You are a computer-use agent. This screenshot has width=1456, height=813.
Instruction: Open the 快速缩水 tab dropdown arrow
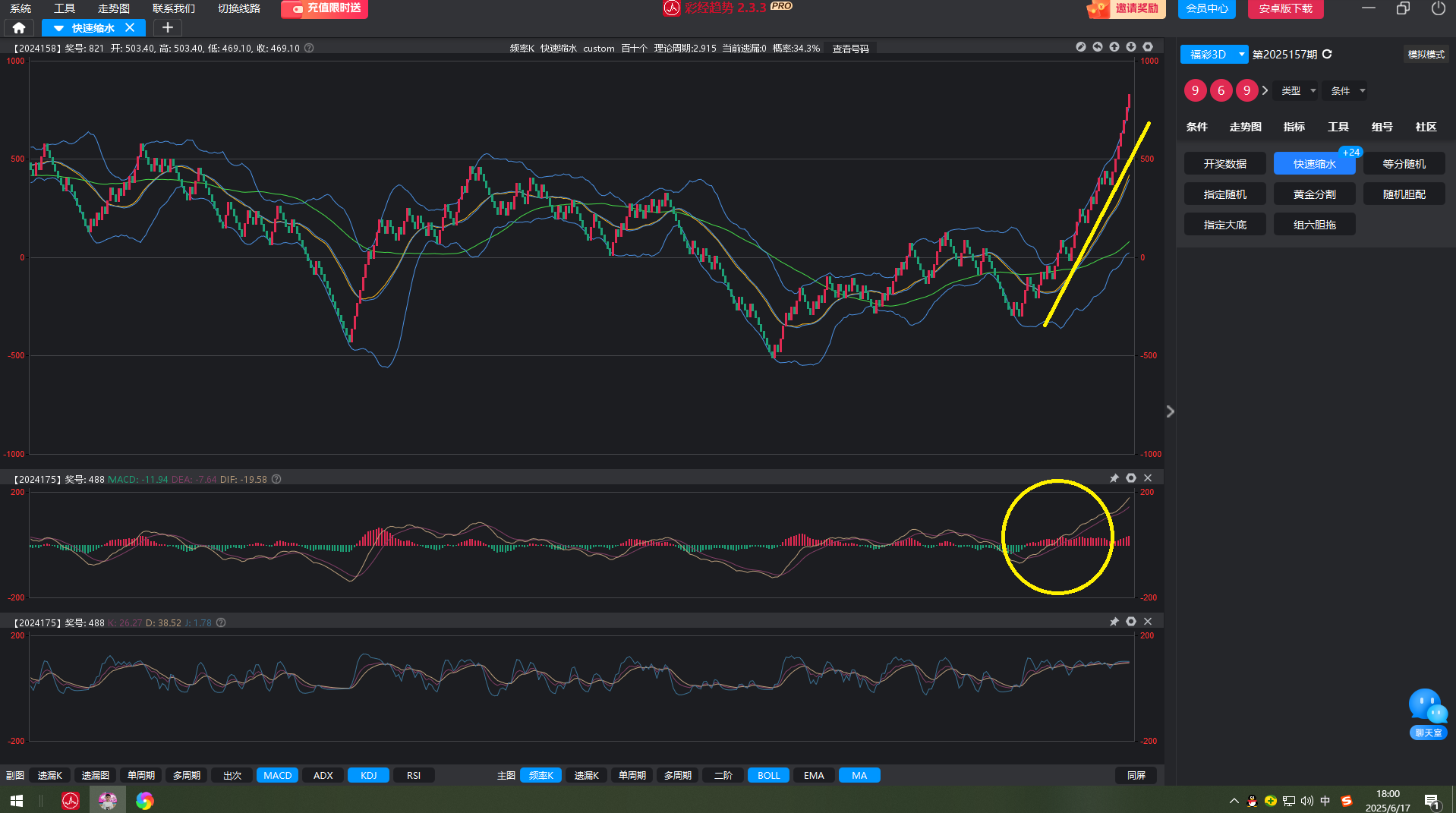click(58, 28)
